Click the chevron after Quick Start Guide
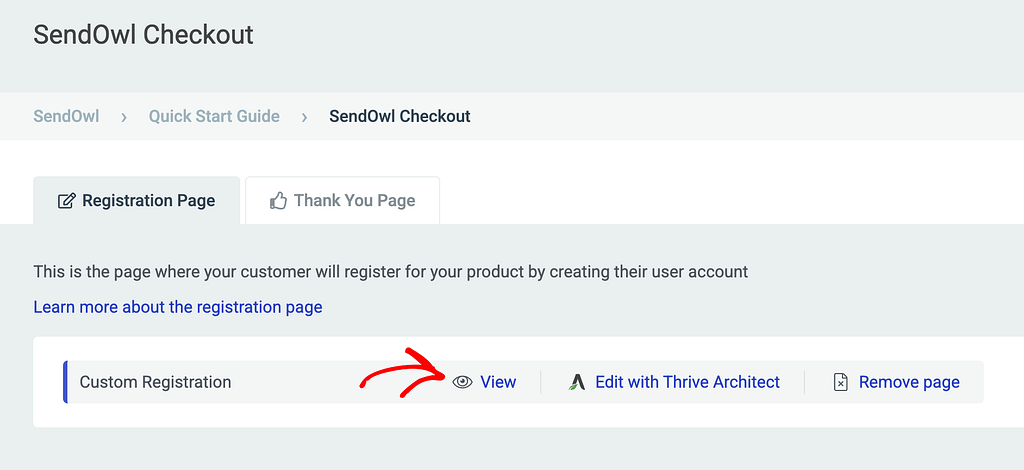The width and height of the screenshot is (1024, 470). tap(304, 118)
